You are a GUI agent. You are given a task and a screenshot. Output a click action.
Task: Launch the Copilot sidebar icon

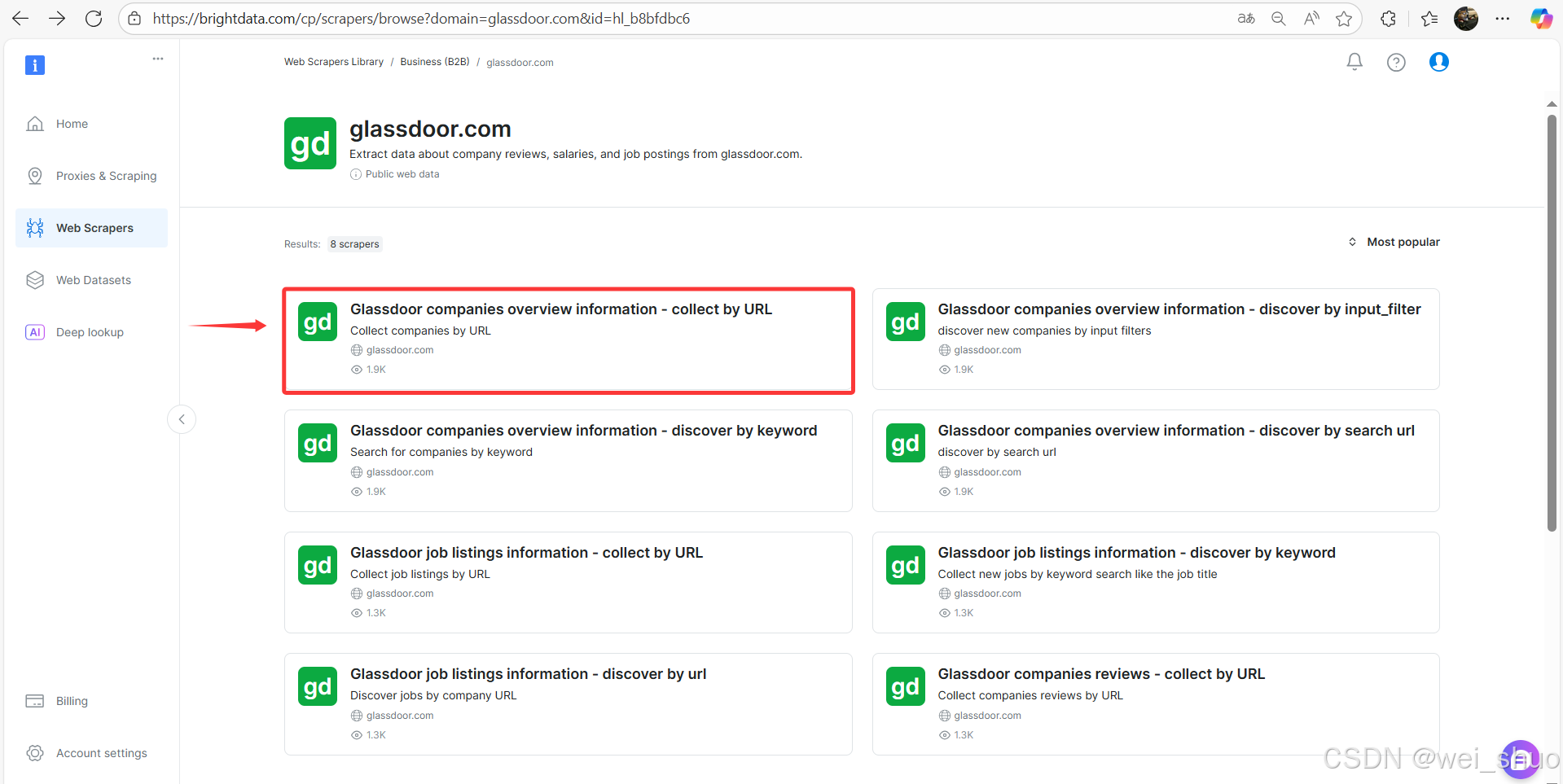click(x=1541, y=19)
